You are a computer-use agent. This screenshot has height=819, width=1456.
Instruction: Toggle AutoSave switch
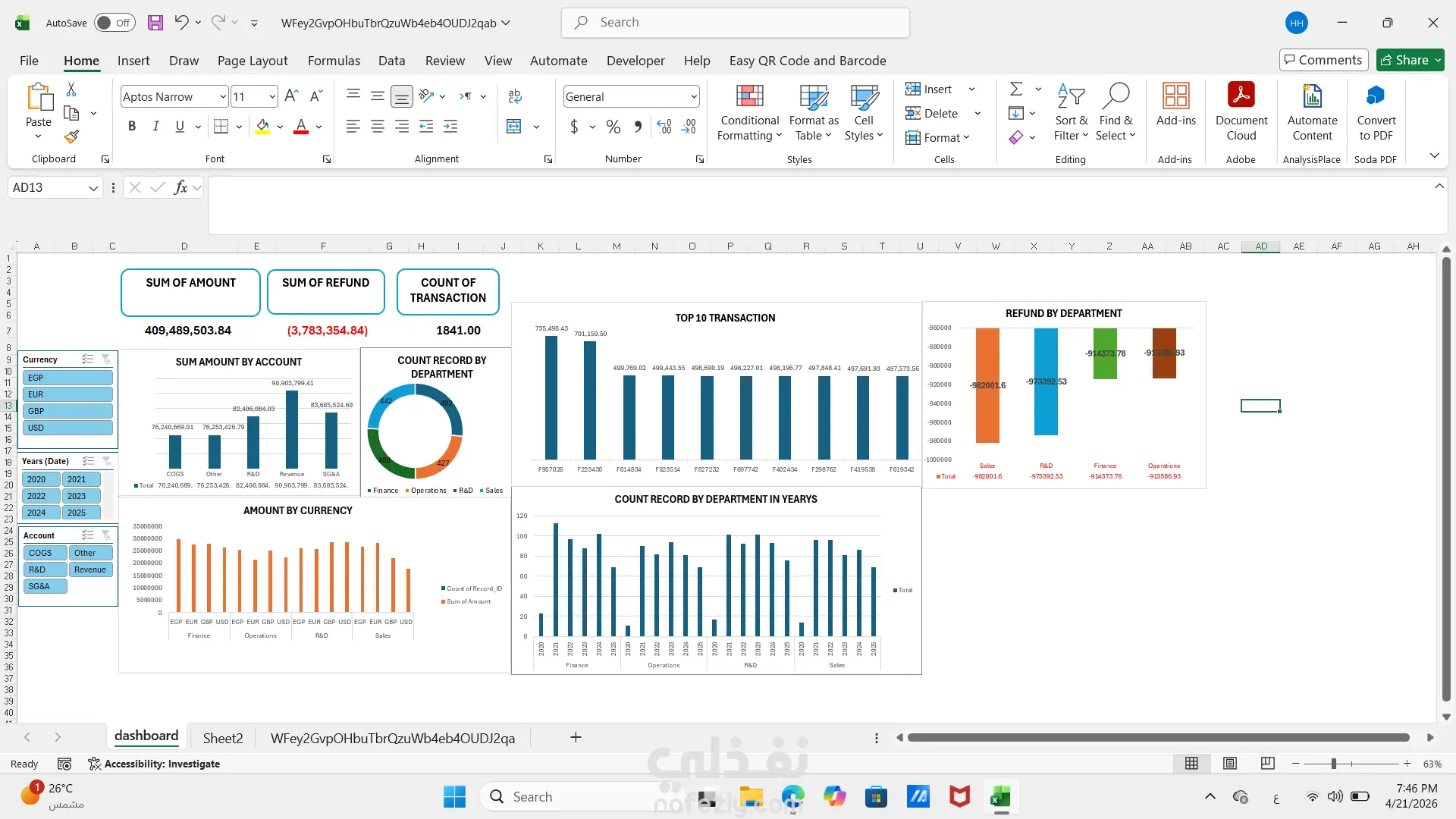pyautogui.click(x=115, y=23)
